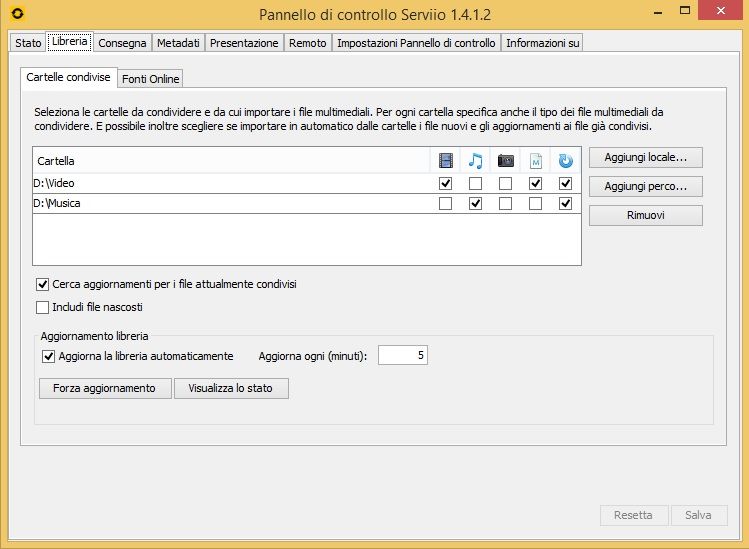Uncheck metadata option for D:\Video

[x=535, y=183]
